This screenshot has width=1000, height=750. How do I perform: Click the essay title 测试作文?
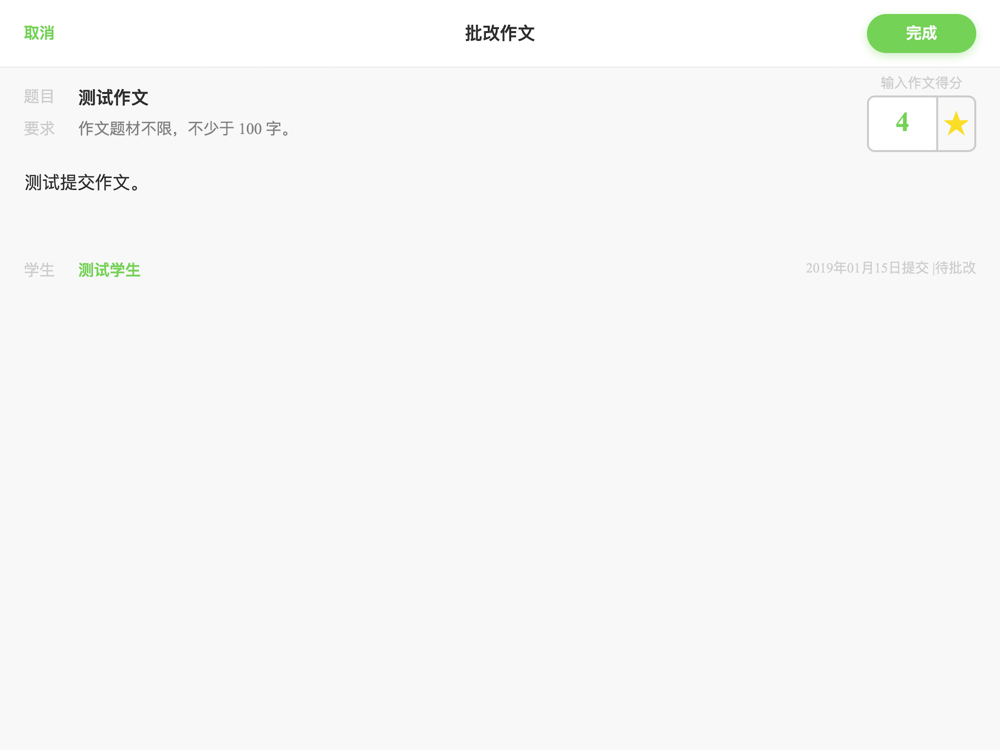113,98
